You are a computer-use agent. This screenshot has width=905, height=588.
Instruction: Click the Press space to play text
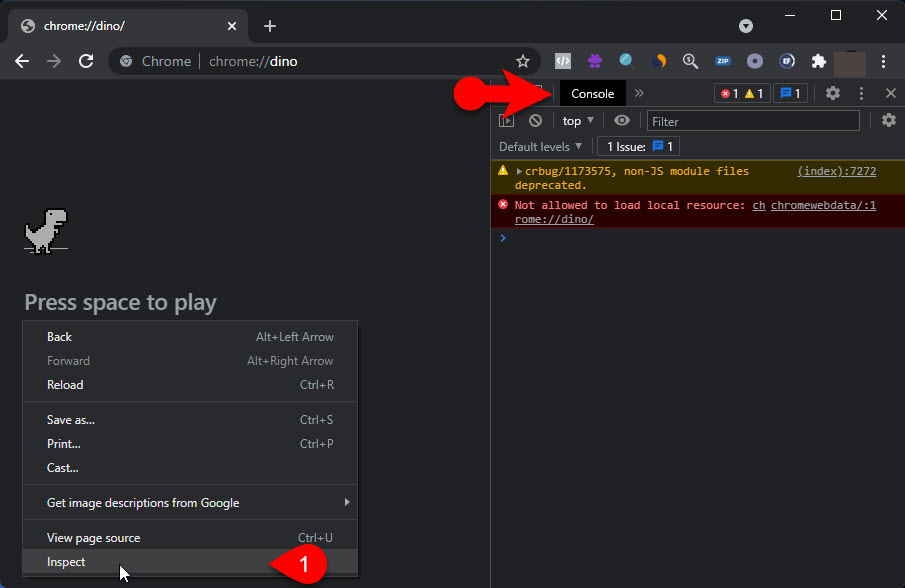click(x=121, y=302)
